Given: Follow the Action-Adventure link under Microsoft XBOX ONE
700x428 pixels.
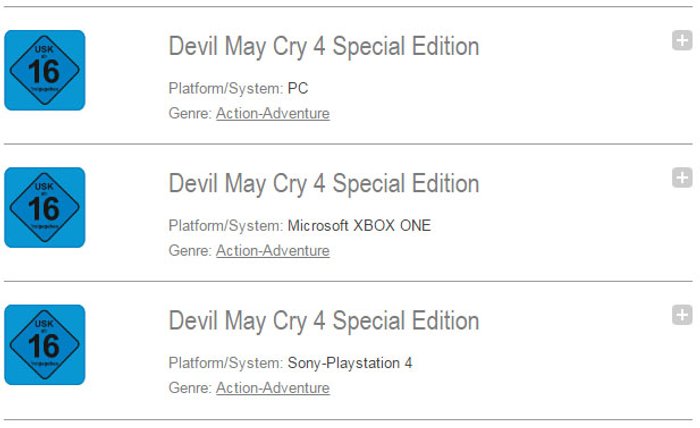Looking at the screenshot, I should click(x=273, y=251).
